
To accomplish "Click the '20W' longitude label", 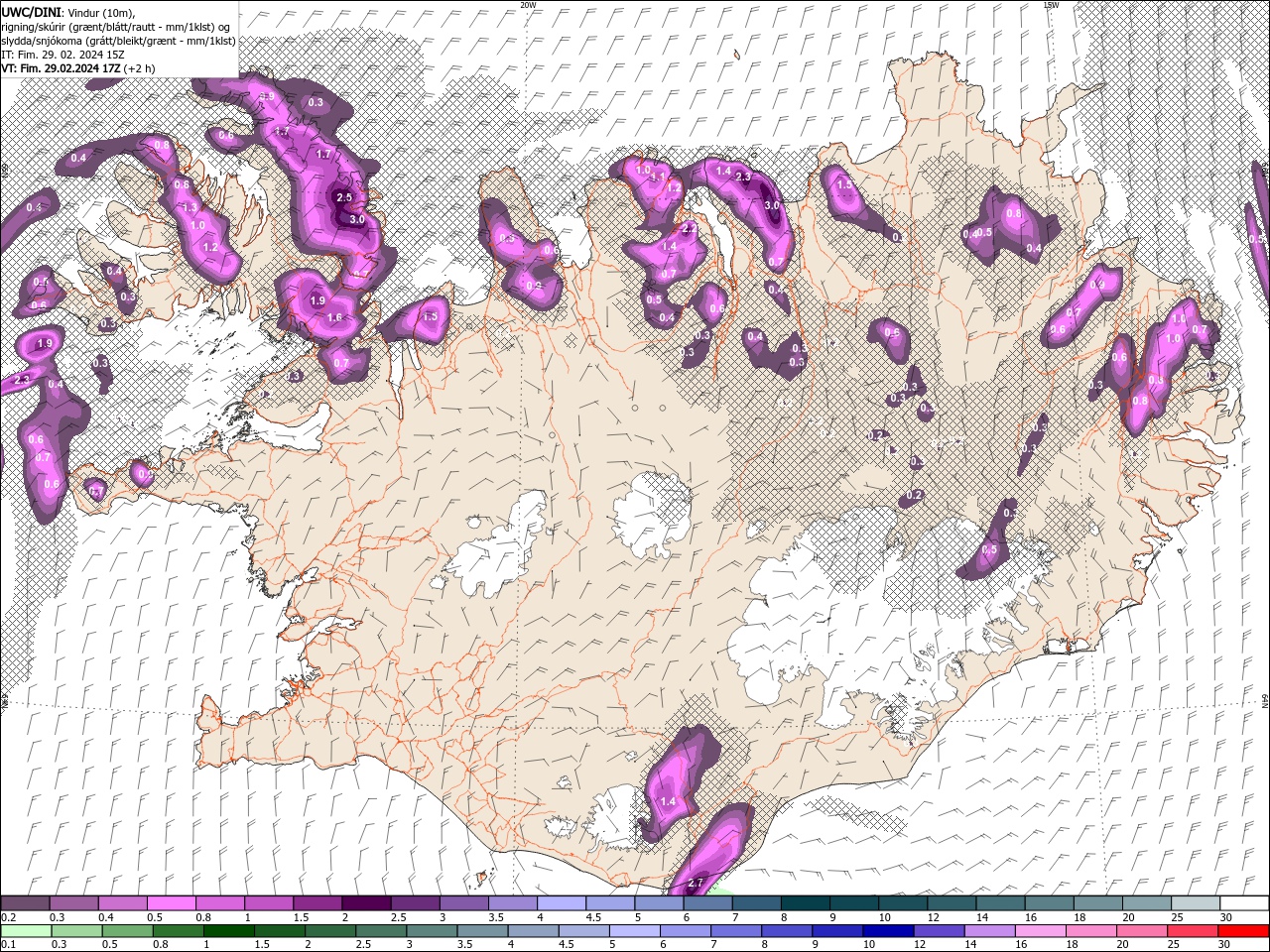I will click(x=528, y=5).
